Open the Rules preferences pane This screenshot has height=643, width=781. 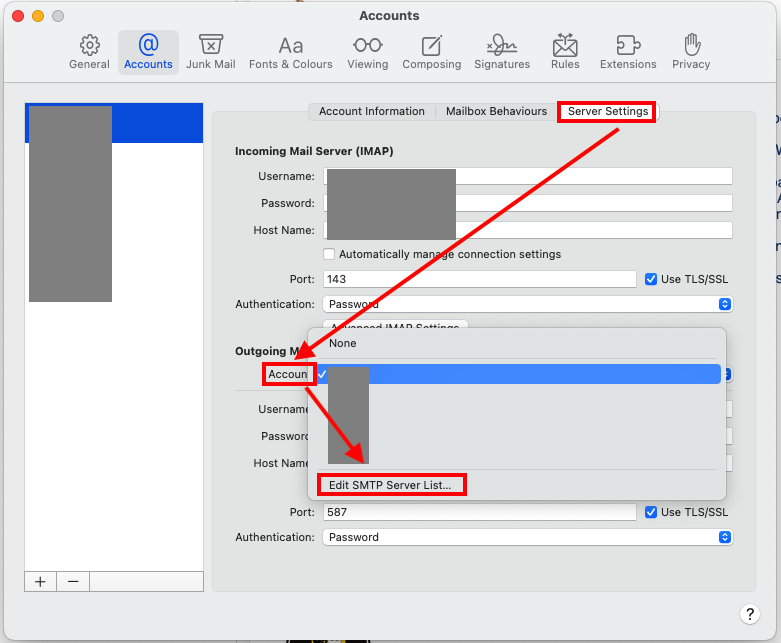565,52
